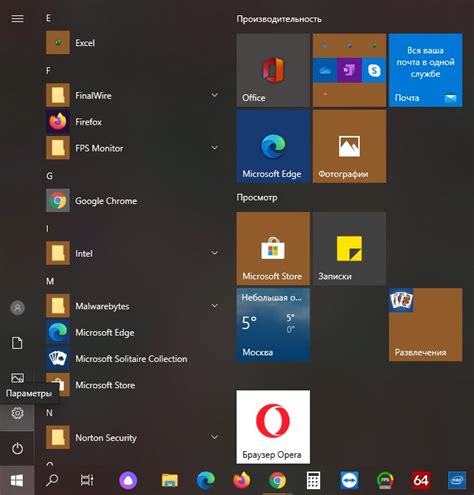This screenshot has width=474, height=495.
Task: Open the OneNote icon in tile group
Action: 349,70
